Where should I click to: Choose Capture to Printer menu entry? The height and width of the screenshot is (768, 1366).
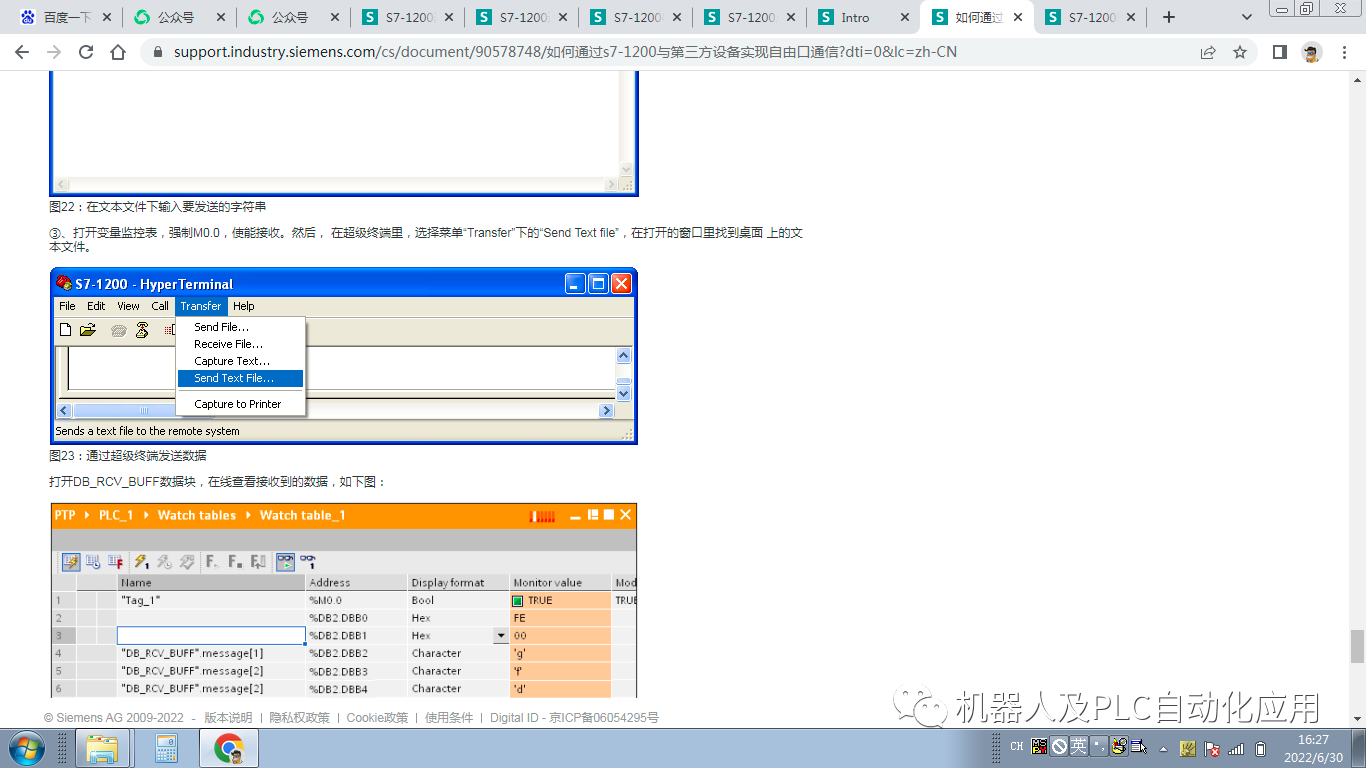[x=240, y=404]
